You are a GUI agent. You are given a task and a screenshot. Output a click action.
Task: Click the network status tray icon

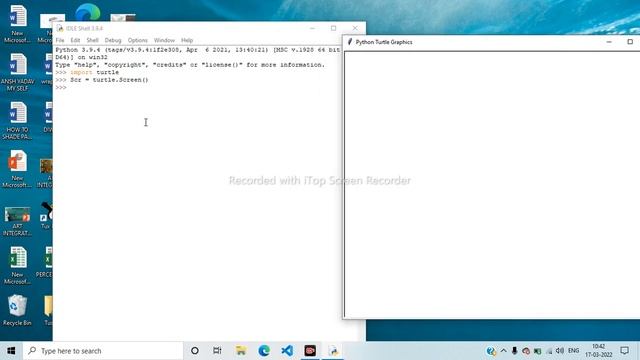[549, 351]
